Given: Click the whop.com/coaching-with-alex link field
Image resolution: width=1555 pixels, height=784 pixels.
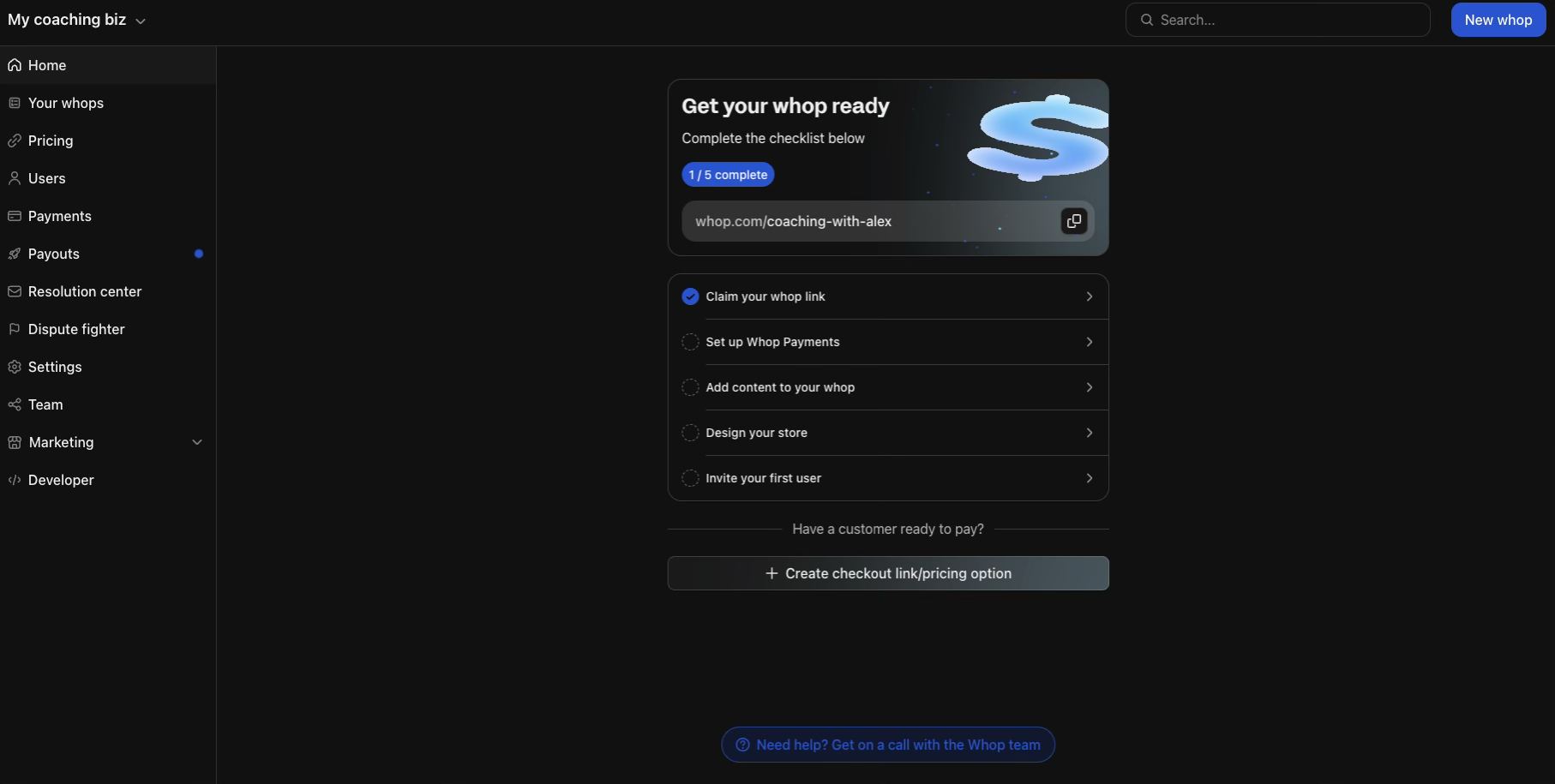Looking at the screenshot, I should [x=888, y=221].
